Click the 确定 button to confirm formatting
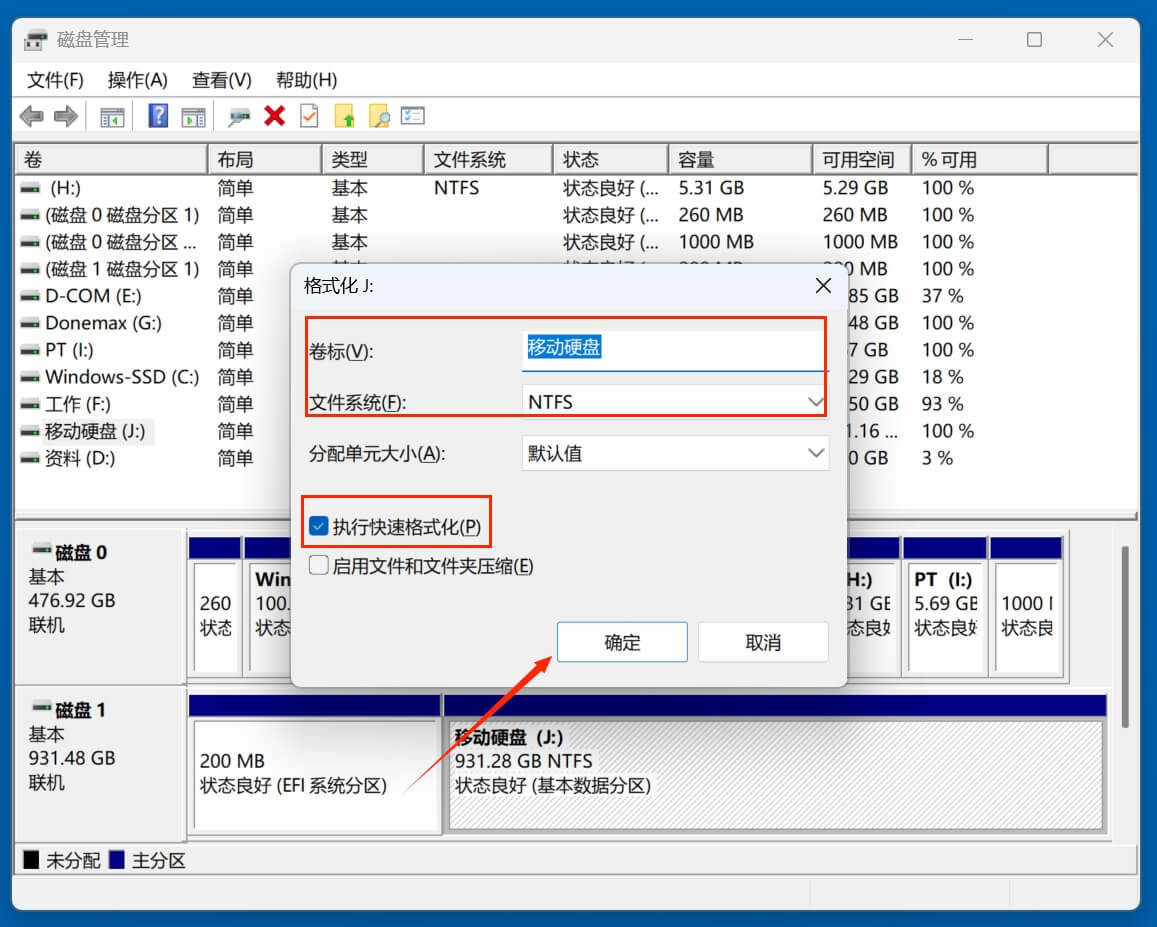 [x=622, y=641]
